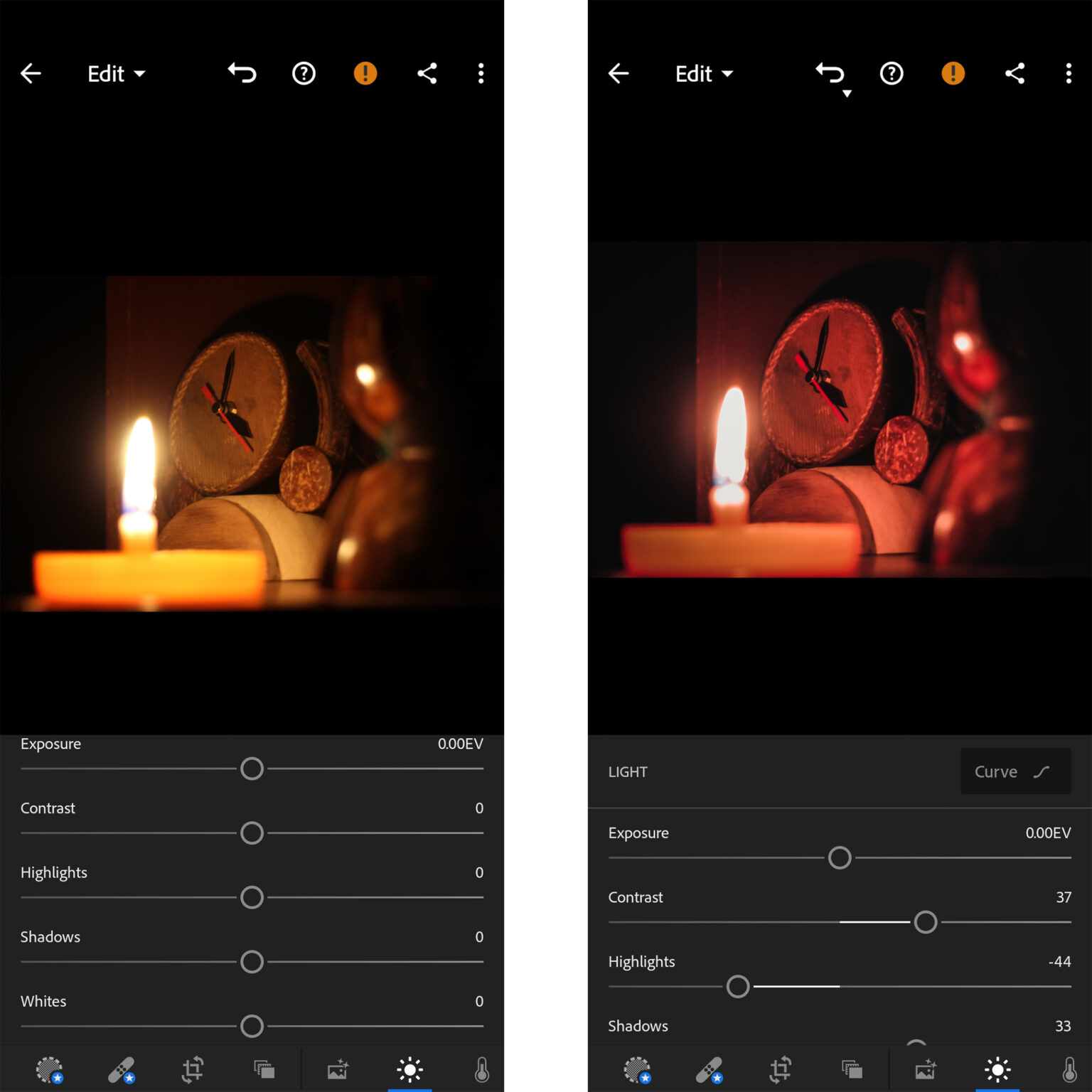Open the Curve button in the Light panel
Image resolution: width=1092 pixels, height=1092 pixels.
pyautogui.click(x=1015, y=771)
